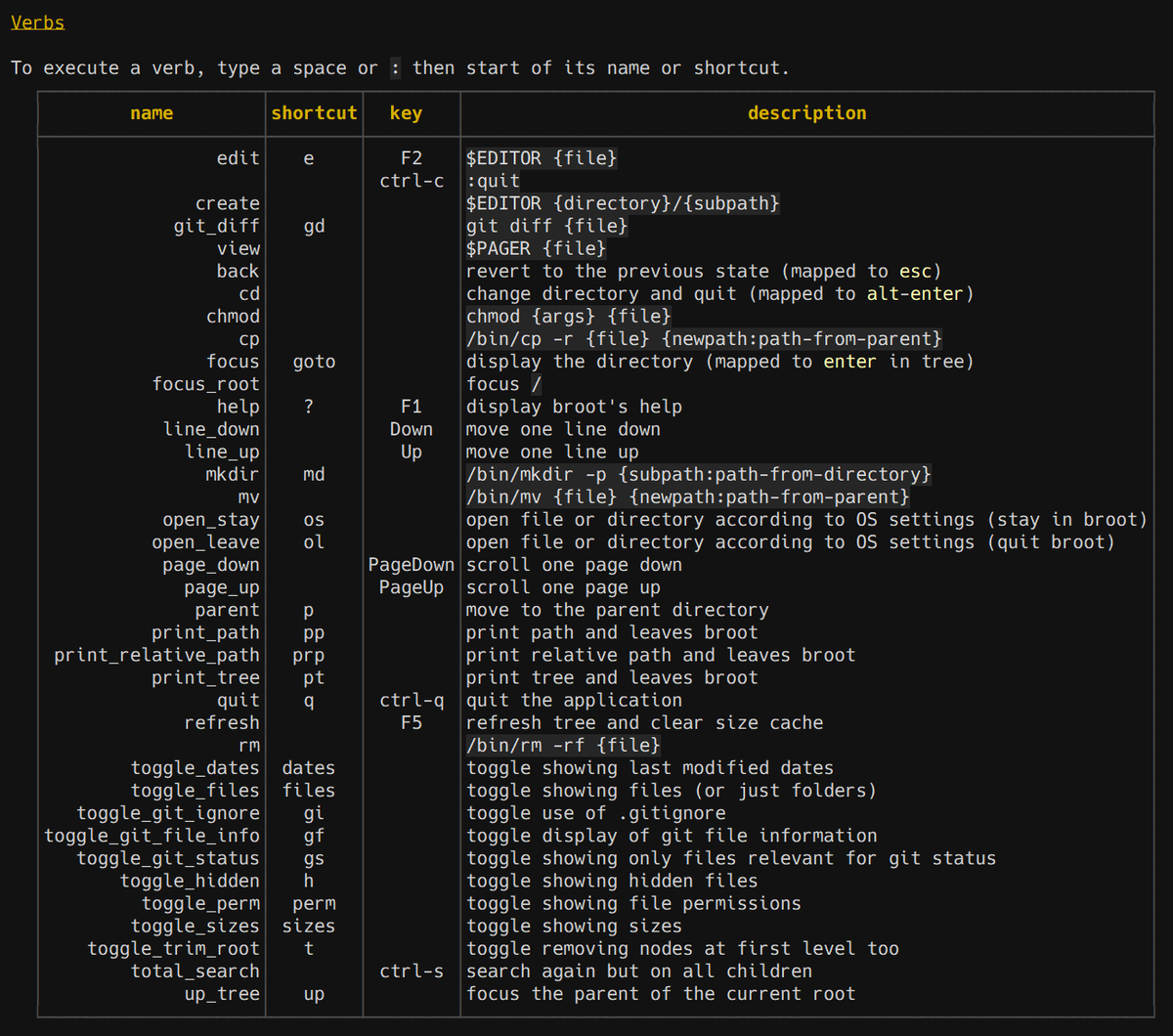Click the 'prp' shortcut cell
Screen dimensions: 1173x1036
pos(309,655)
